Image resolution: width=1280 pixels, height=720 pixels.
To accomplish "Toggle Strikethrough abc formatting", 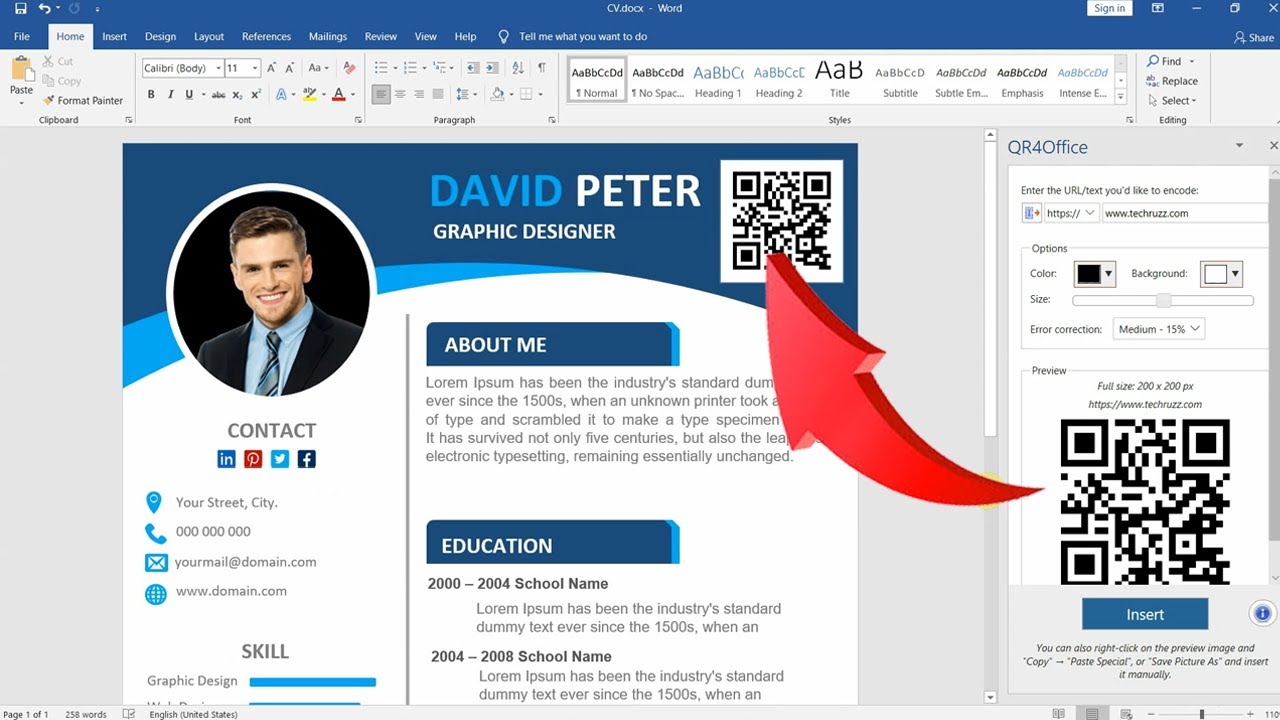I will click(216, 95).
